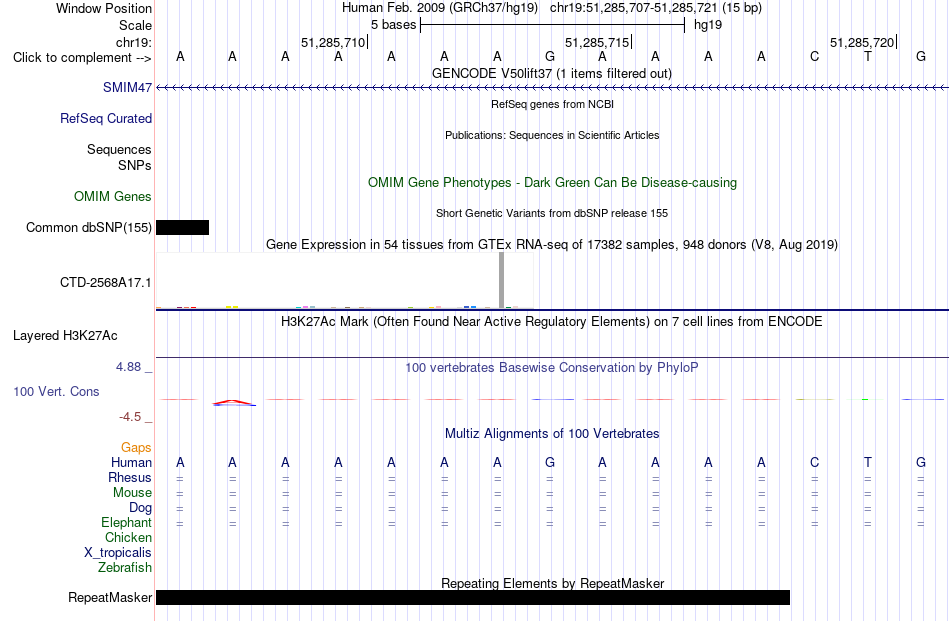Click the SNPs track label
This screenshot has width=950, height=621.
point(135,165)
